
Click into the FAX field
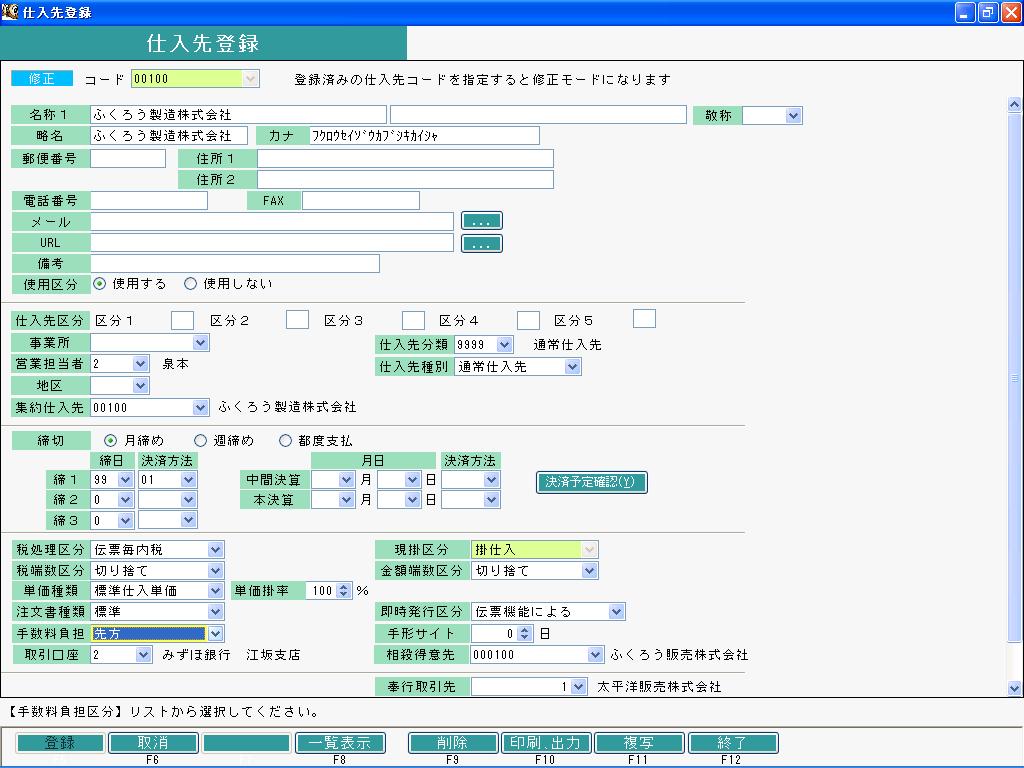[361, 200]
